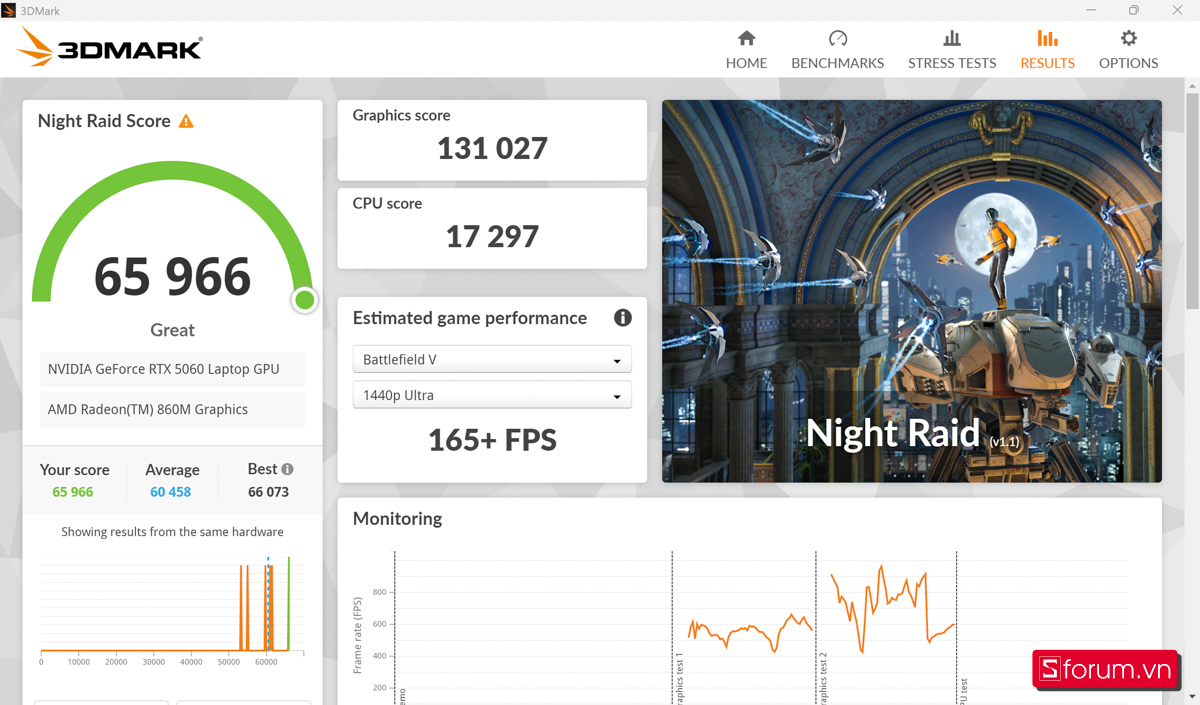Click the small 3DMark icon in the title bar
Image resolution: width=1200 pixels, height=705 pixels.
9,10
